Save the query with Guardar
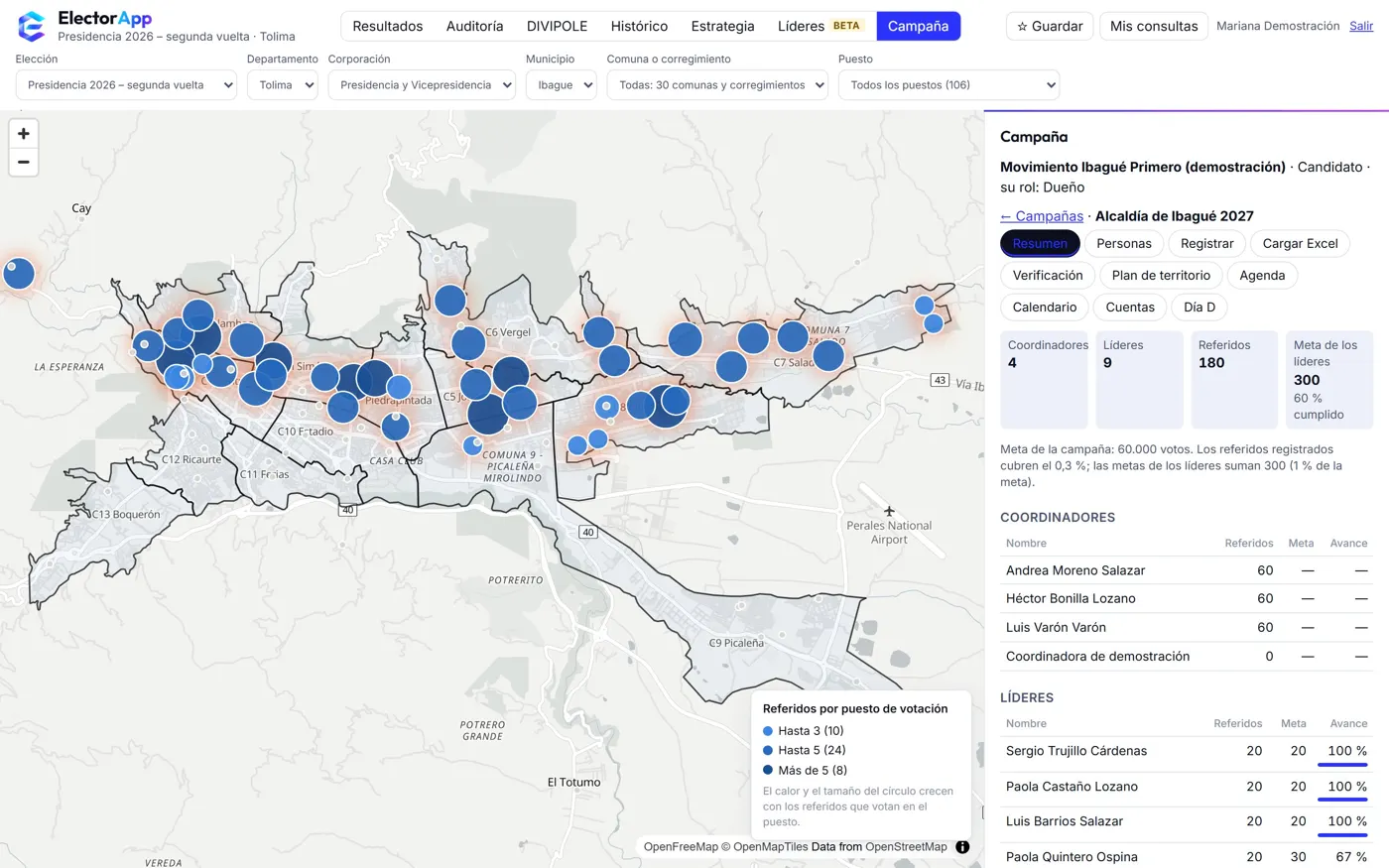The height and width of the screenshot is (868, 1389). pos(1050,26)
